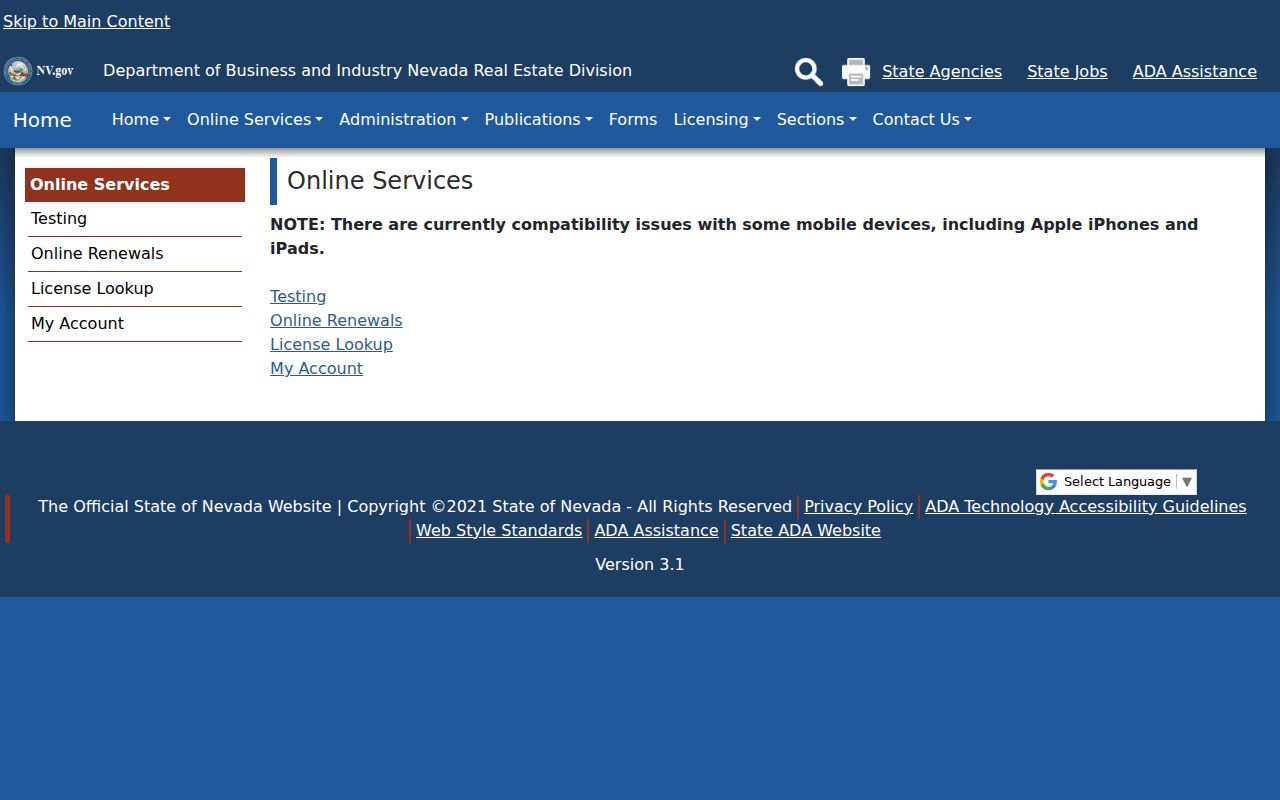Open the State ADA Website link
The image size is (1280, 800).
(806, 530)
